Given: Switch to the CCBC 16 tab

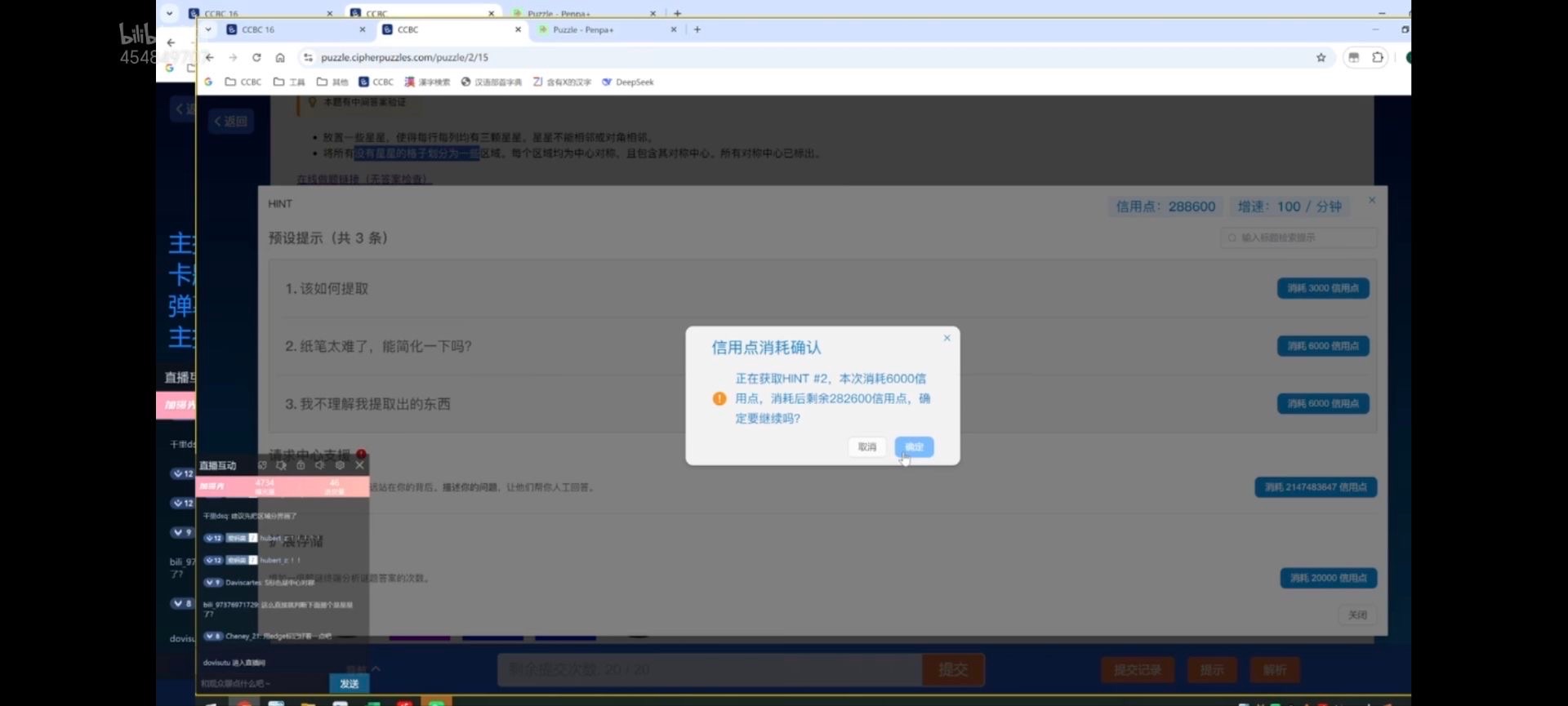Looking at the screenshot, I should (x=286, y=29).
